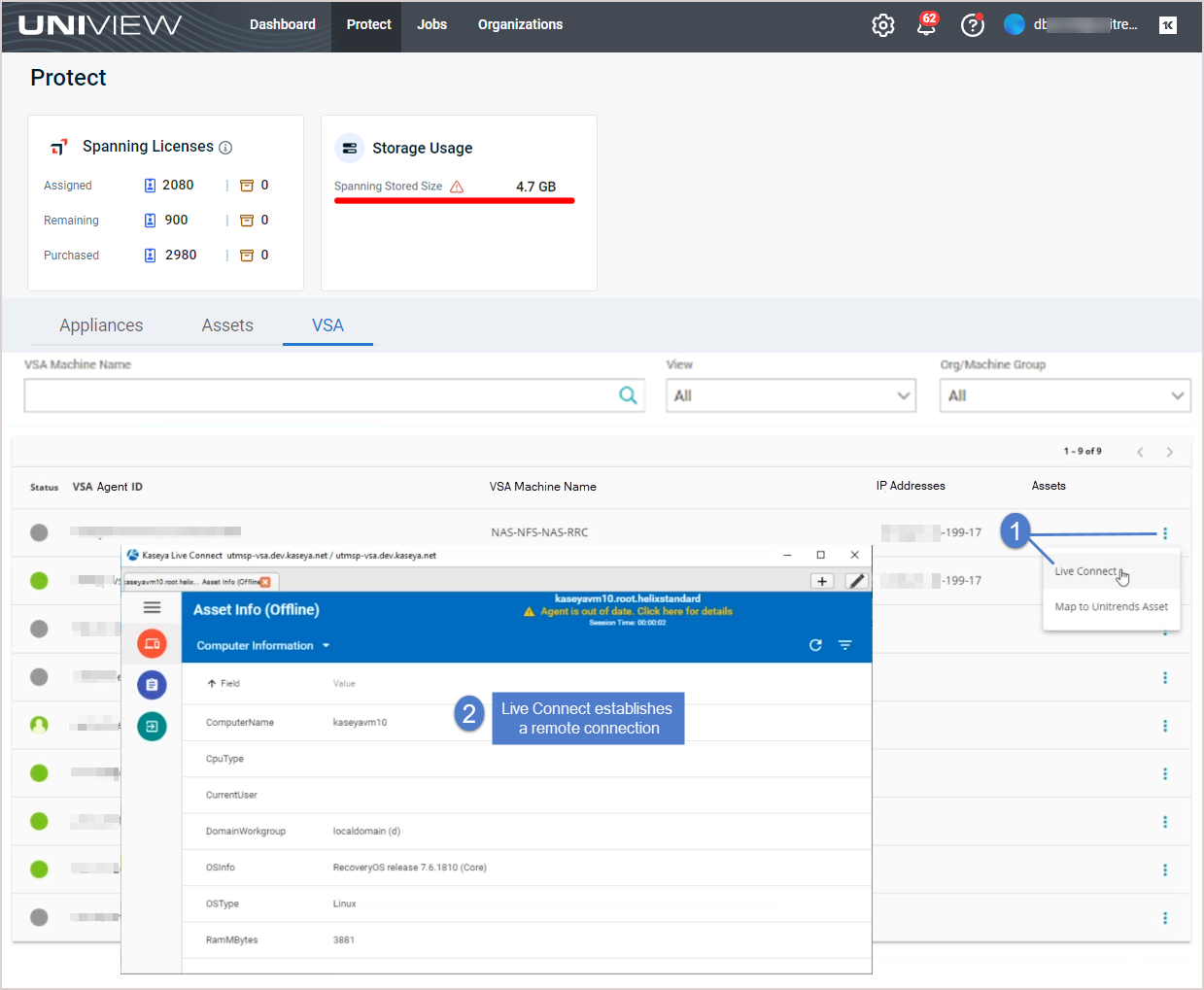
Task: Expand the Computer Information dropdown
Action: pyautogui.click(x=262, y=646)
